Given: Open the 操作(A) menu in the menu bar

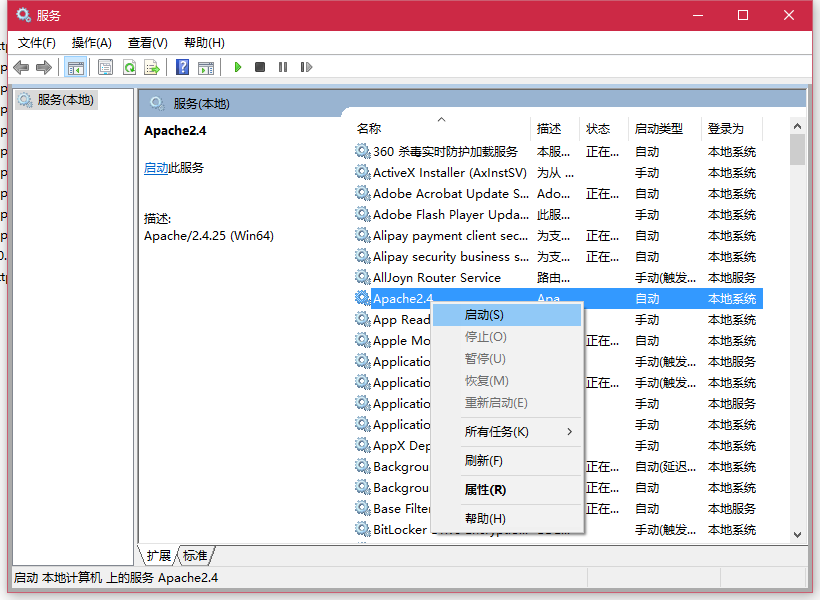Looking at the screenshot, I should 92,42.
